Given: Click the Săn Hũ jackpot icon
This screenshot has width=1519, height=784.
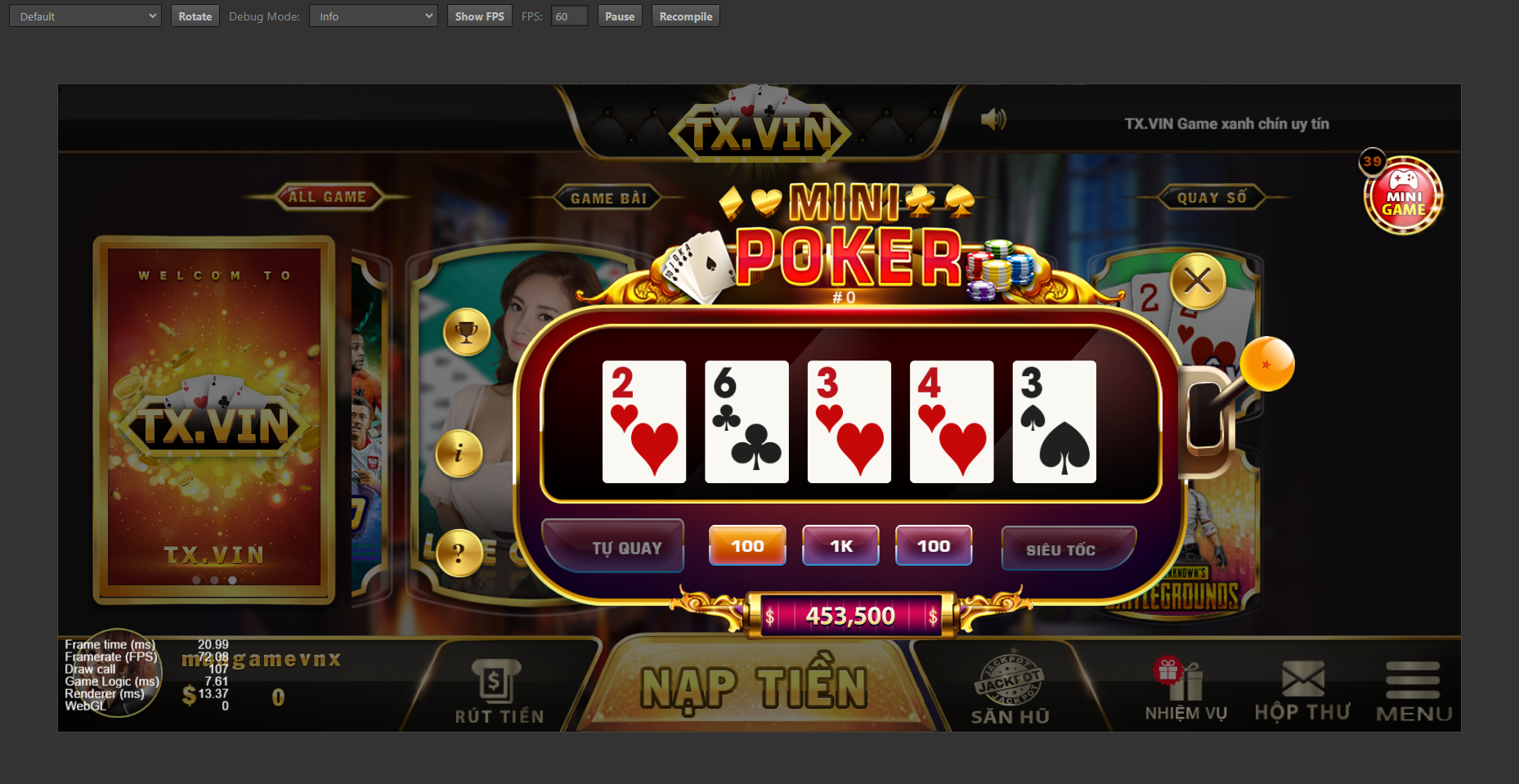Looking at the screenshot, I should point(1010,689).
